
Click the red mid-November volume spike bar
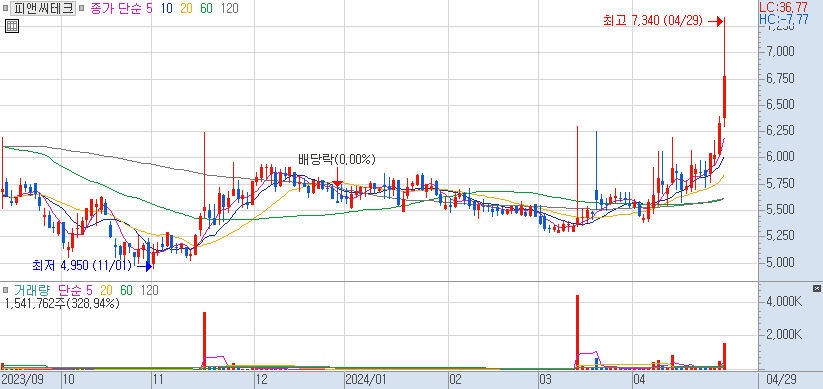click(x=204, y=341)
